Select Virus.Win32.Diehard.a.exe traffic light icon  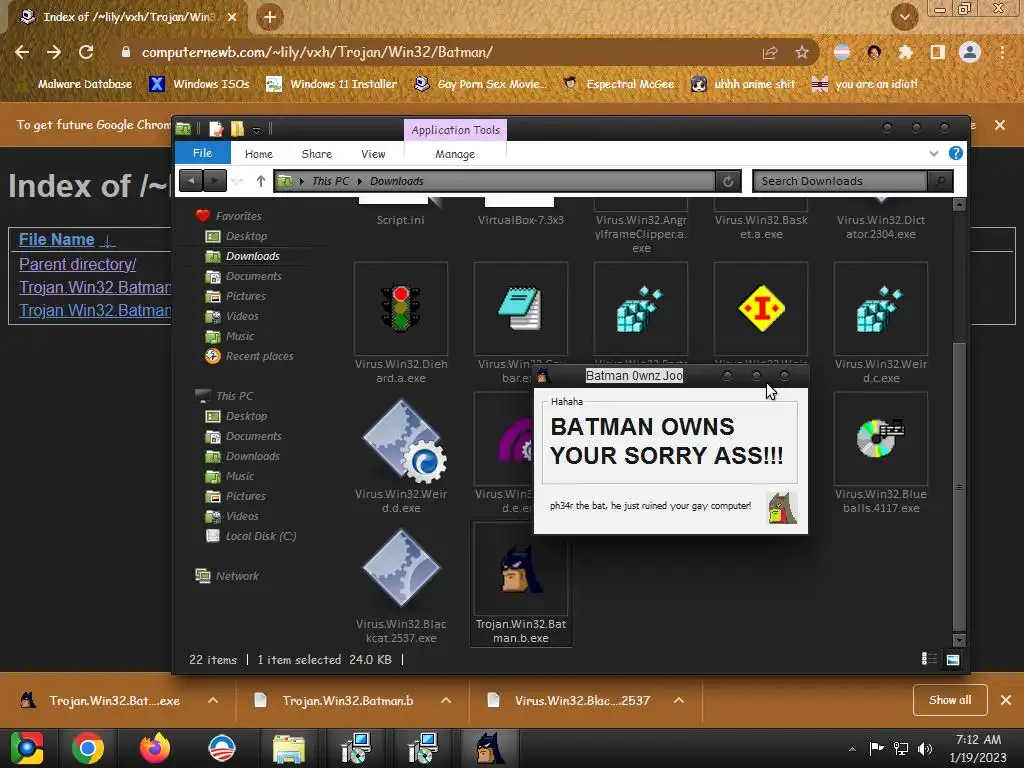(401, 308)
